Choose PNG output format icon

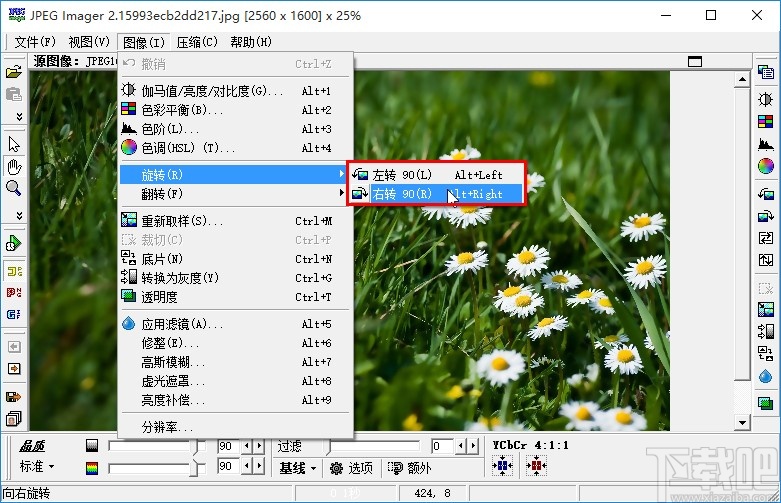pyautogui.click(x=14, y=292)
